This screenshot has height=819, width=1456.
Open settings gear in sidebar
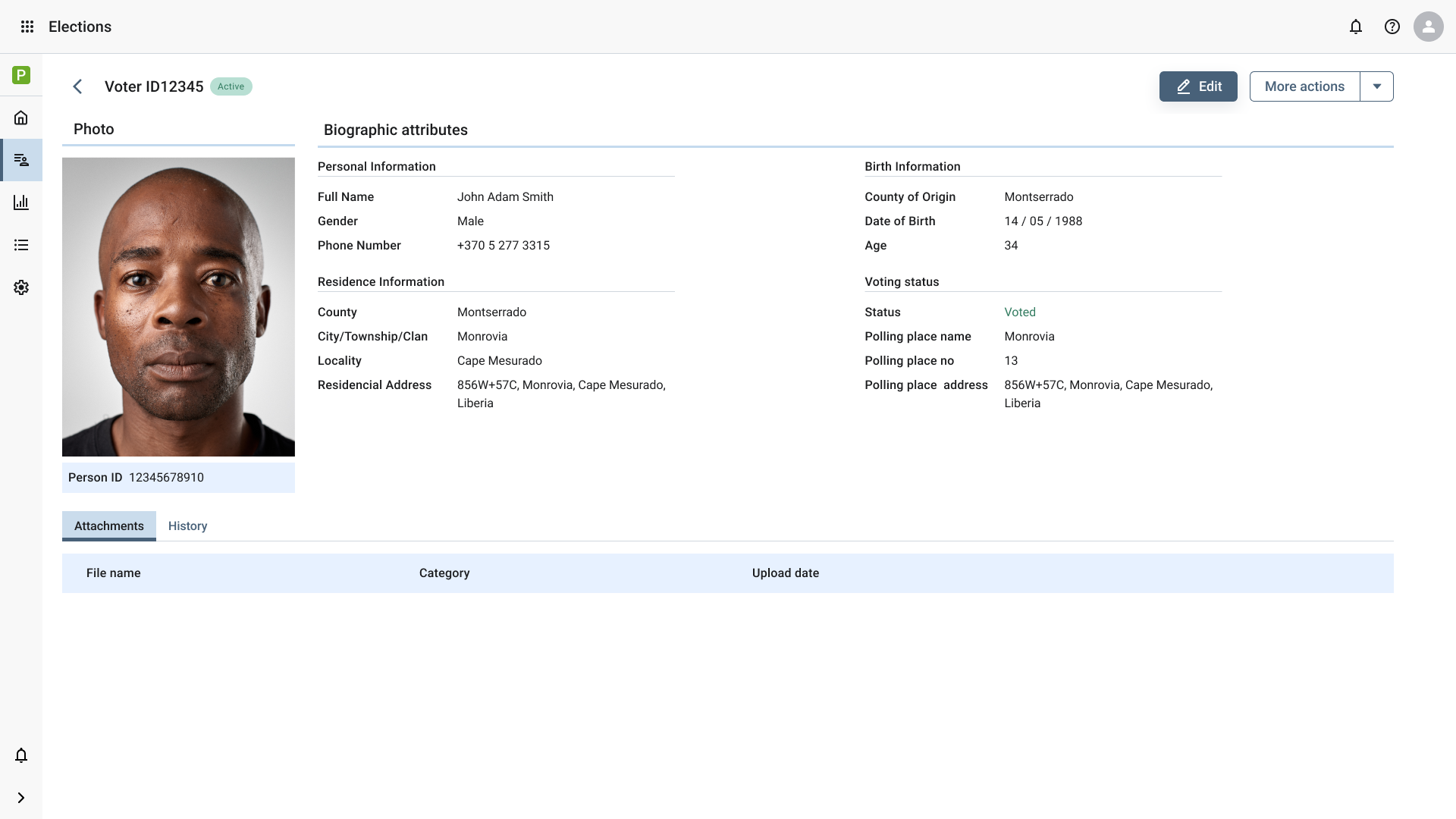pos(21,287)
